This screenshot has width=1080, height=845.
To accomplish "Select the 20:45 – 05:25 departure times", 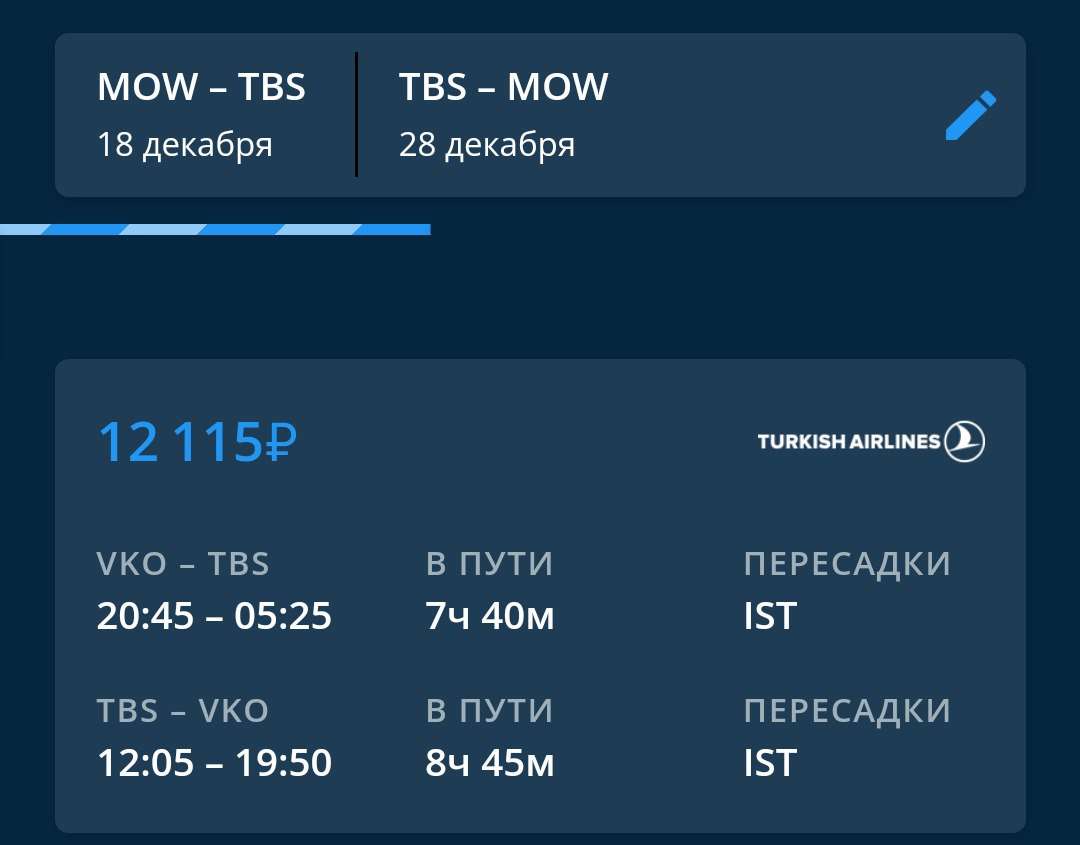I will tap(214, 616).
